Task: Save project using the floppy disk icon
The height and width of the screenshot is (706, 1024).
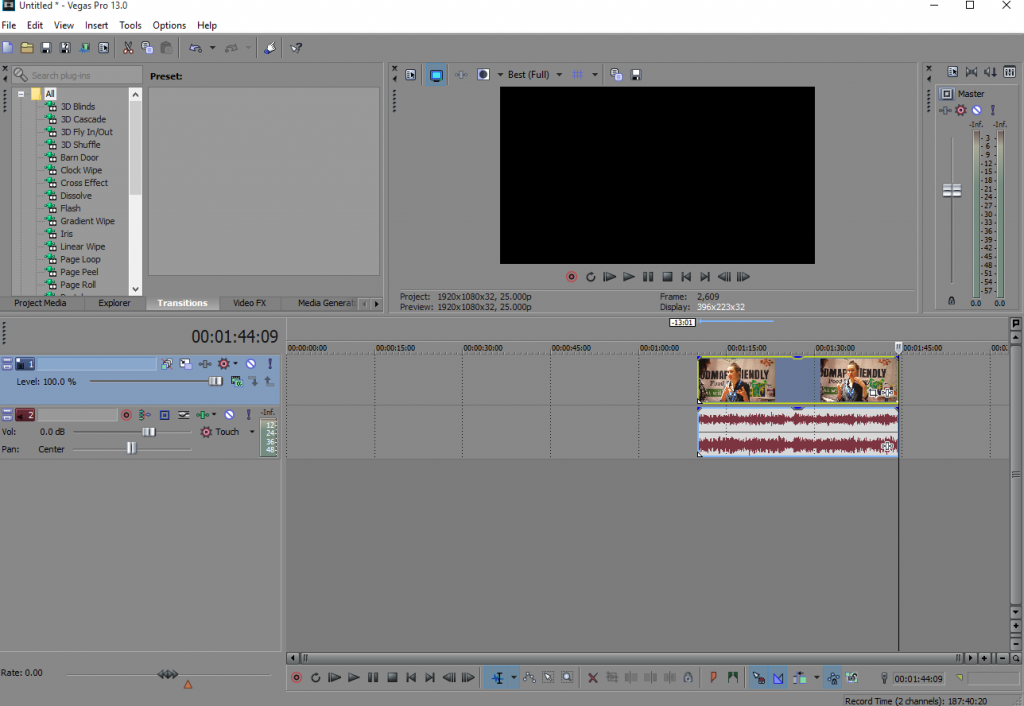Action: (x=46, y=48)
